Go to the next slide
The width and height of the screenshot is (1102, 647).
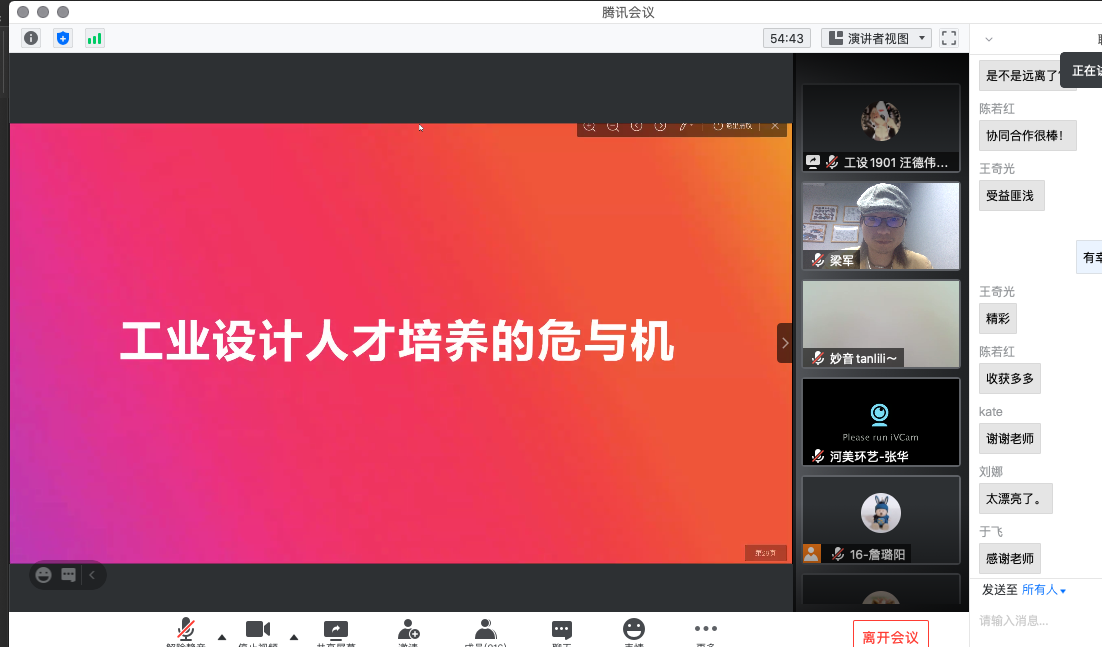tap(660, 126)
